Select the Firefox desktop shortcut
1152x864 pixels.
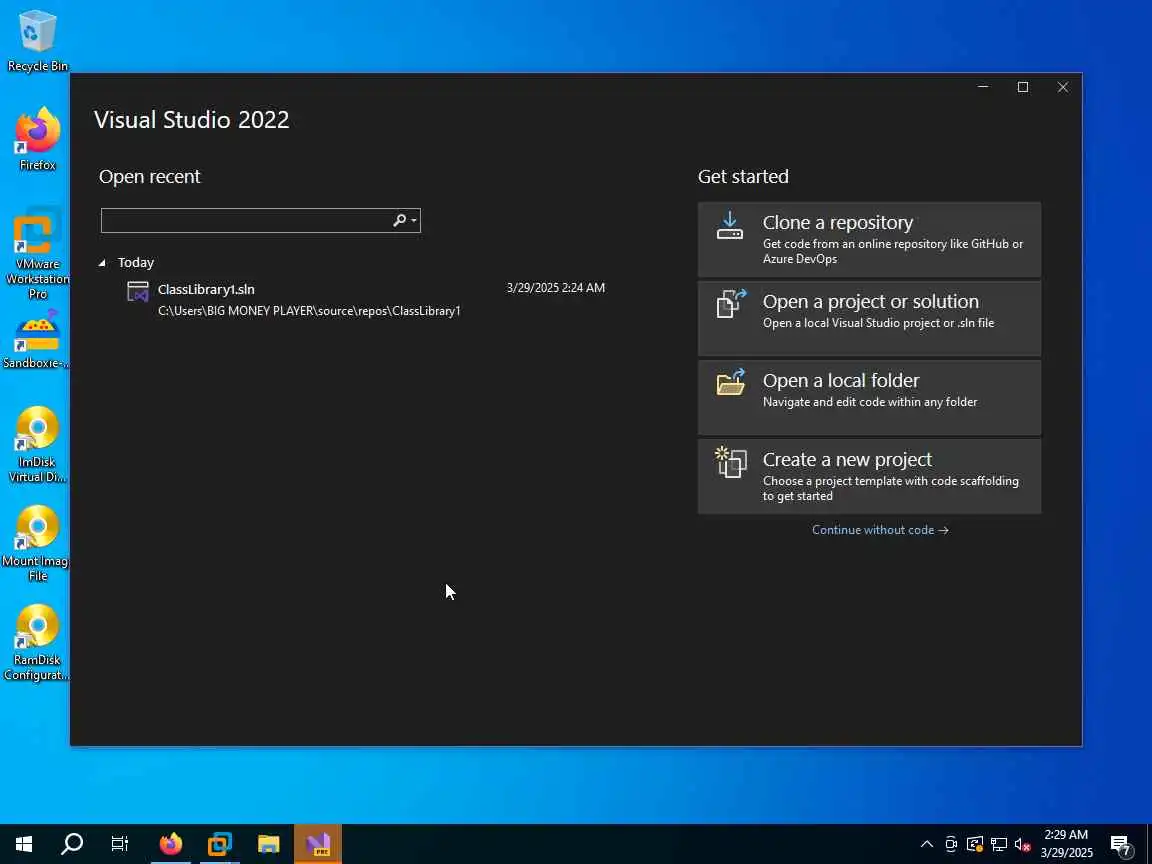point(37,140)
